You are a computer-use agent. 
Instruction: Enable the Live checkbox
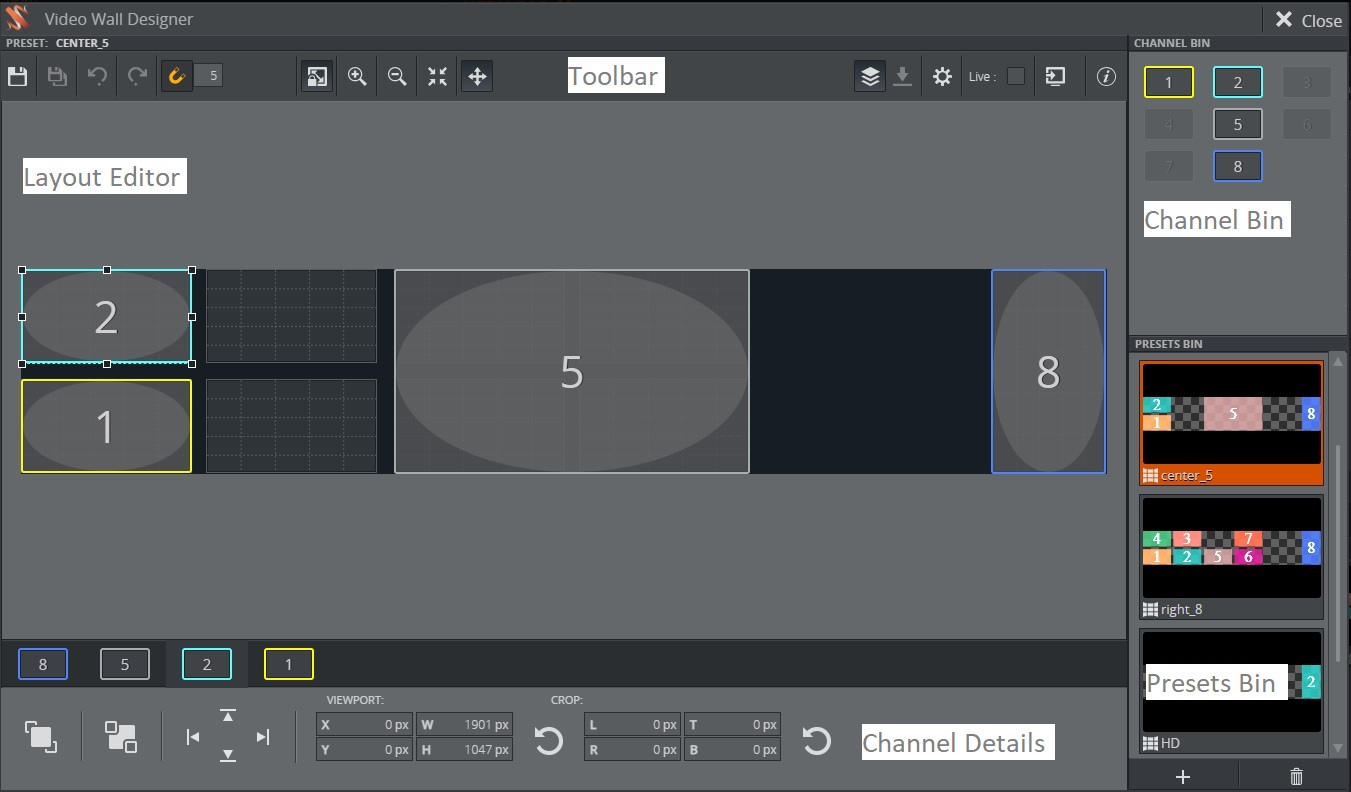(x=1015, y=76)
